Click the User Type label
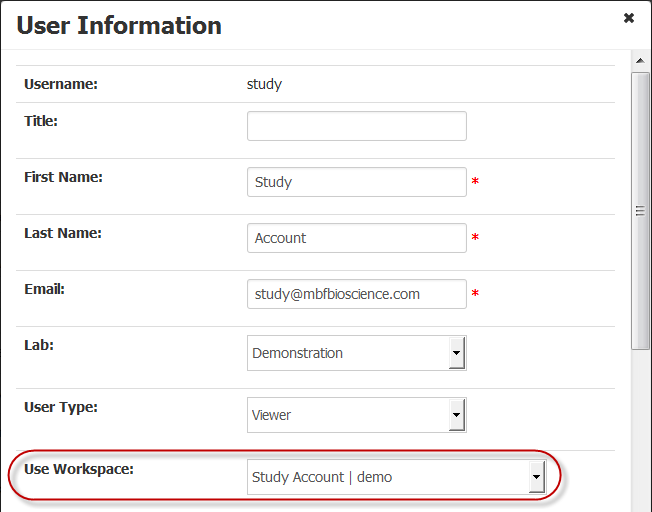Screen dimensions: 652x512 (60, 407)
